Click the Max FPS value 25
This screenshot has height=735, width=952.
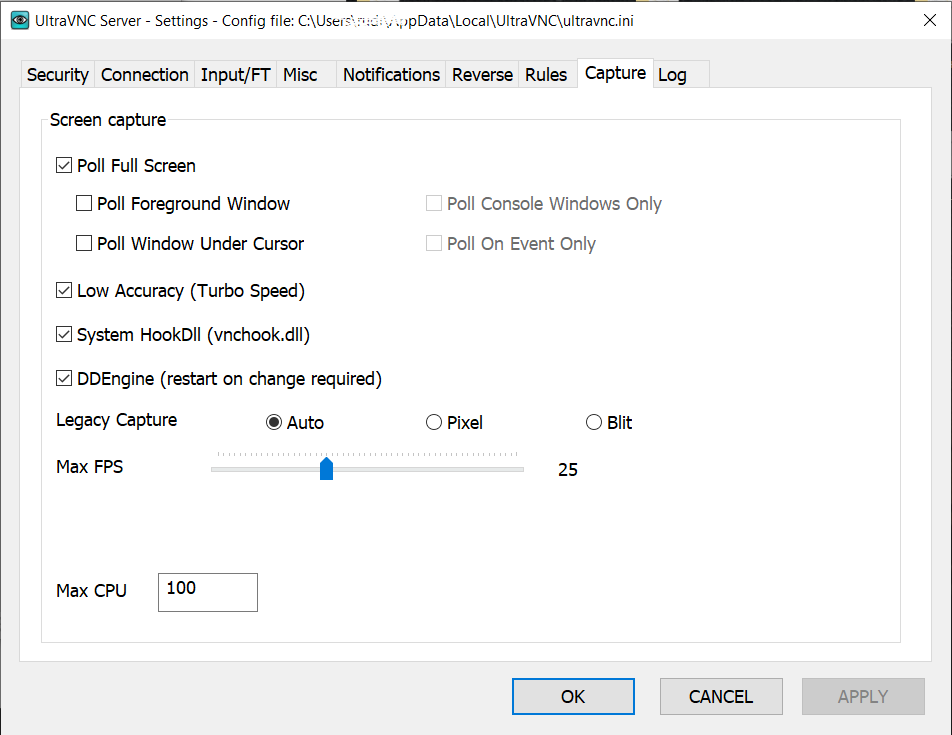568,470
